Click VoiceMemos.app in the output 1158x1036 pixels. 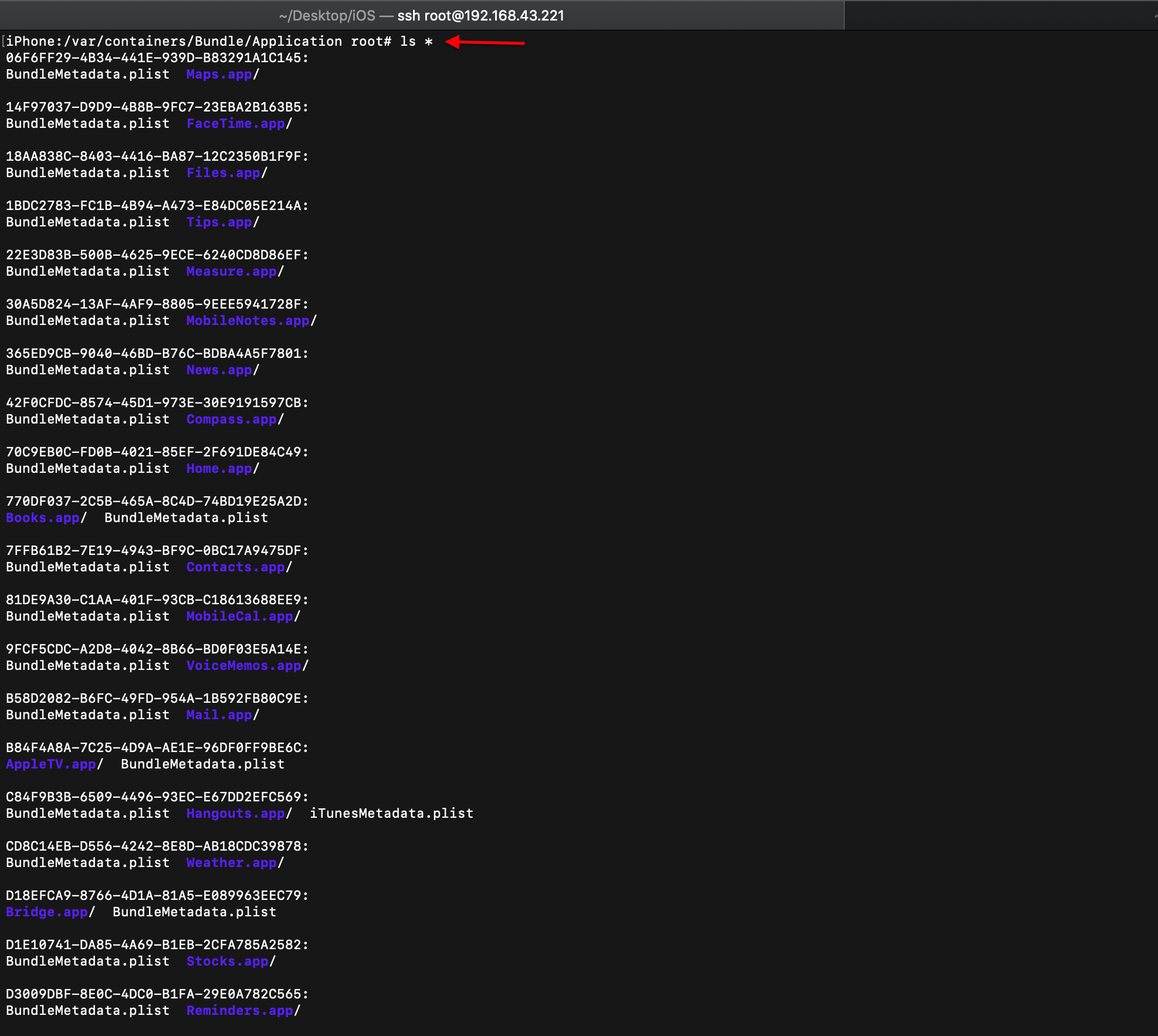[x=243, y=666]
